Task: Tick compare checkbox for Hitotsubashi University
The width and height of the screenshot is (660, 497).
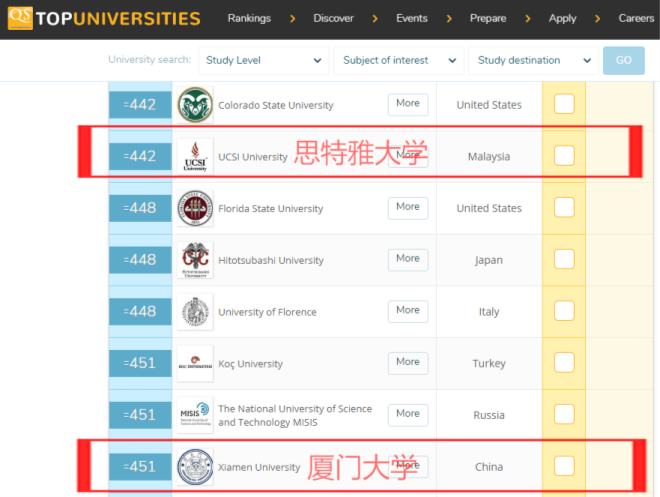Action: [564, 259]
